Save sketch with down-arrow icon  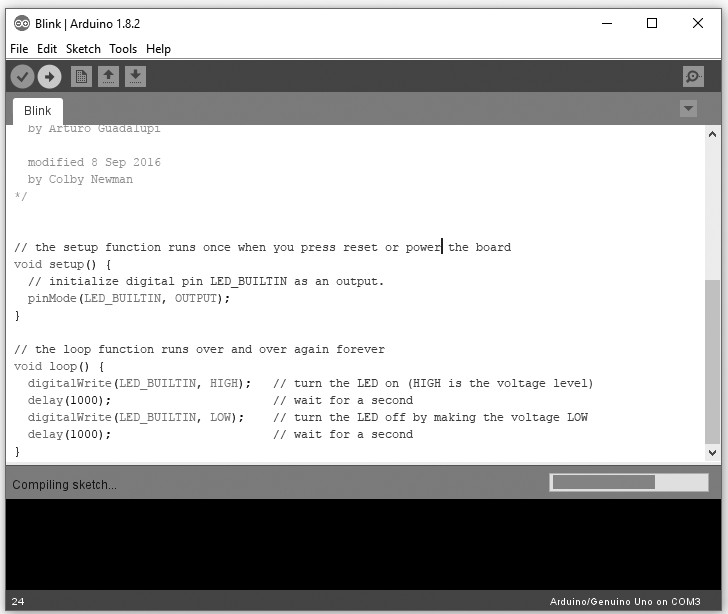coord(135,76)
